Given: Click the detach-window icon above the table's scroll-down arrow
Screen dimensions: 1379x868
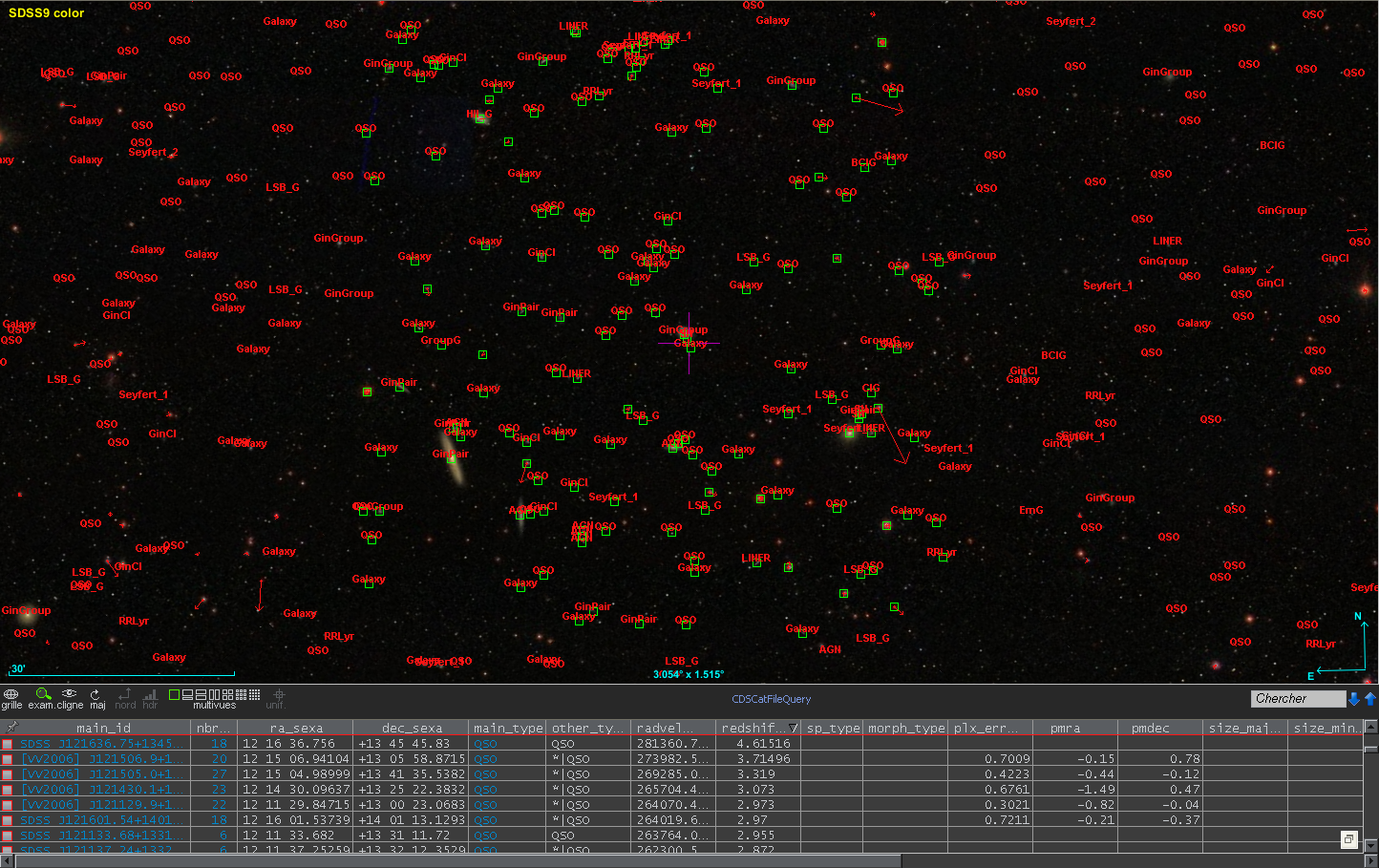Looking at the screenshot, I should click(x=1348, y=839).
